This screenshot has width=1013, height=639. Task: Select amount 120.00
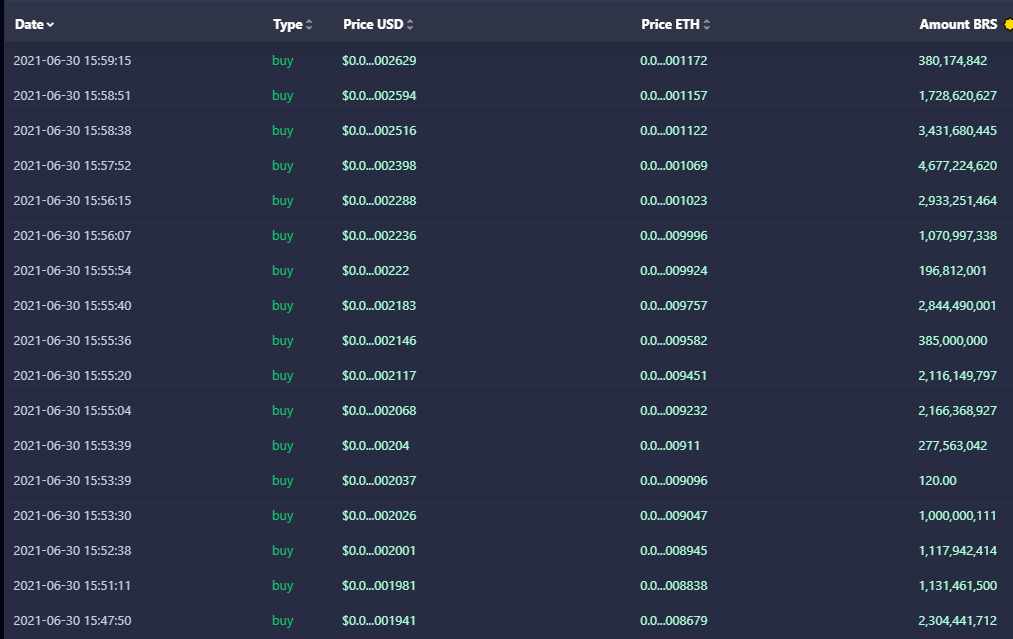click(x=937, y=481)
